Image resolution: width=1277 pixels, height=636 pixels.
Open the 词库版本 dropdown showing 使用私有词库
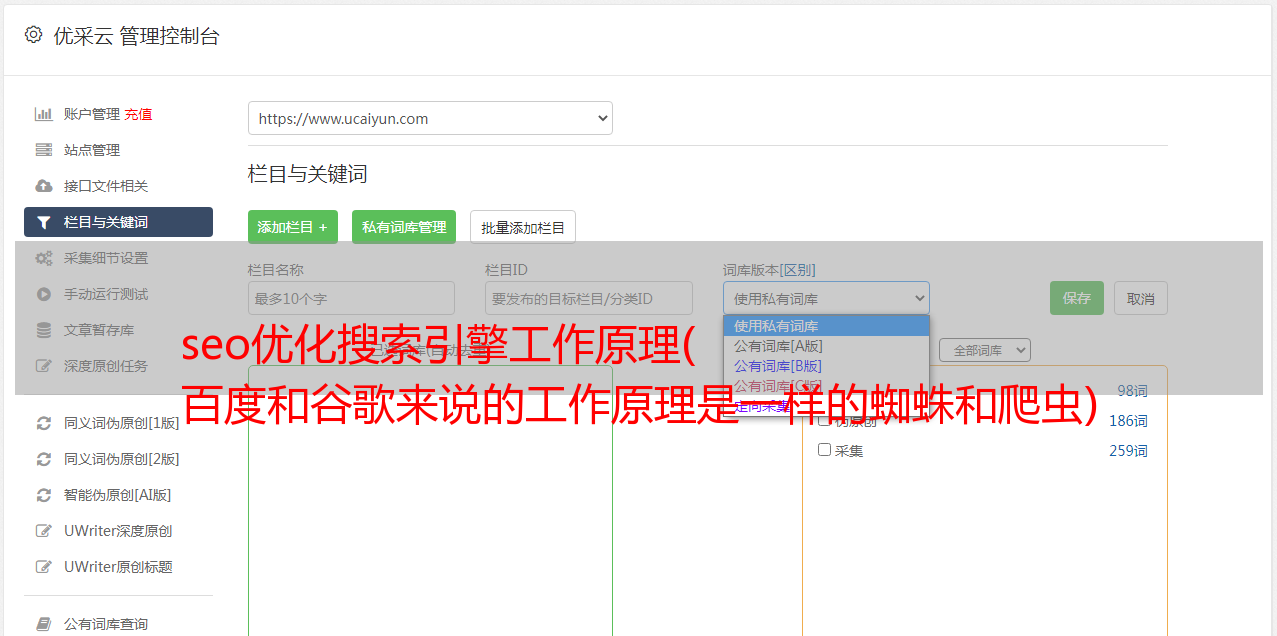(826, 298)
